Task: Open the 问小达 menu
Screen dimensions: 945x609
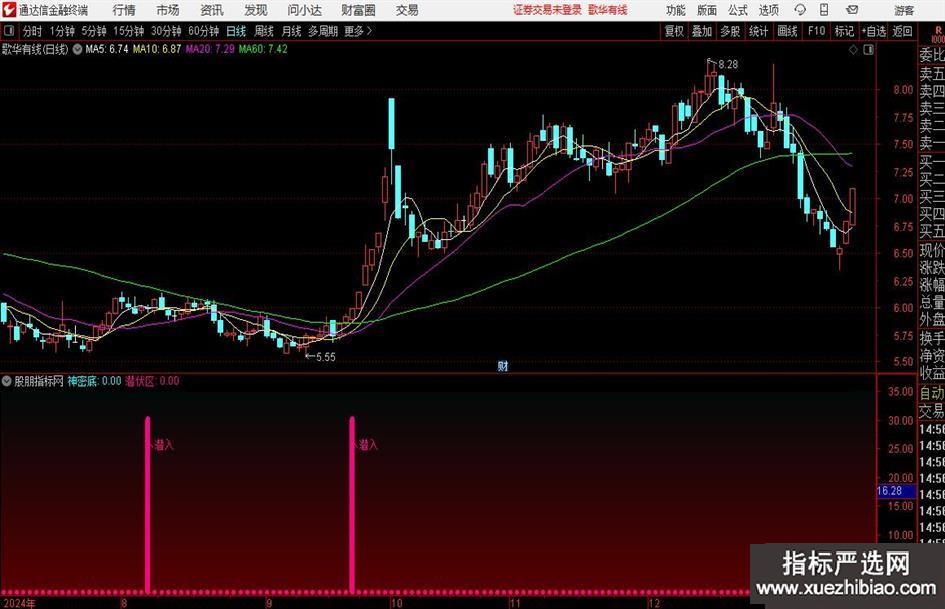Action: tap(304, 10)
